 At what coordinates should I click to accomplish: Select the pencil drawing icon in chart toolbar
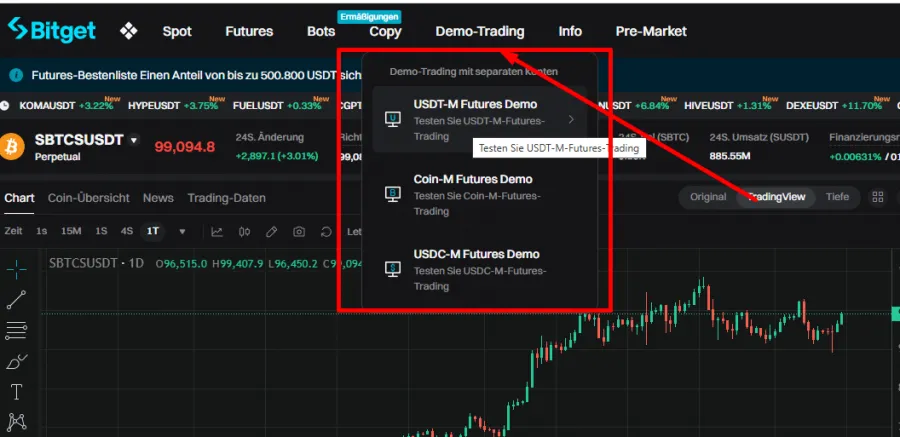[271, 231]
